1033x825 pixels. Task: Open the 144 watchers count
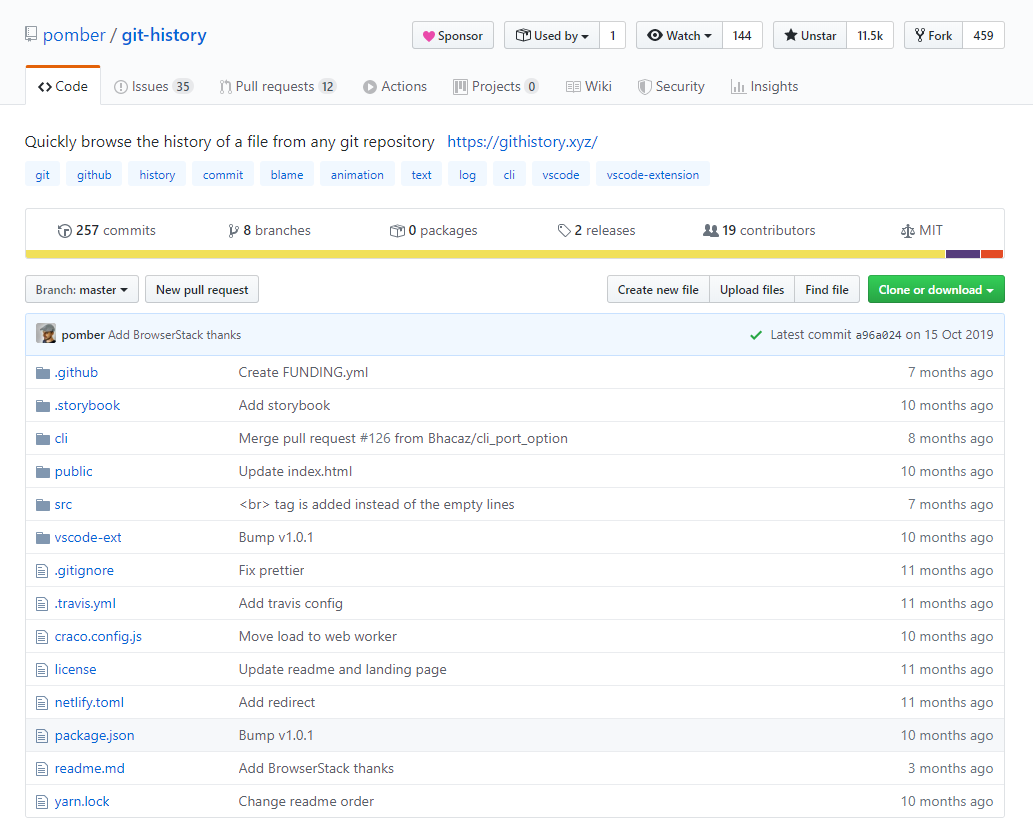(742, 36)
